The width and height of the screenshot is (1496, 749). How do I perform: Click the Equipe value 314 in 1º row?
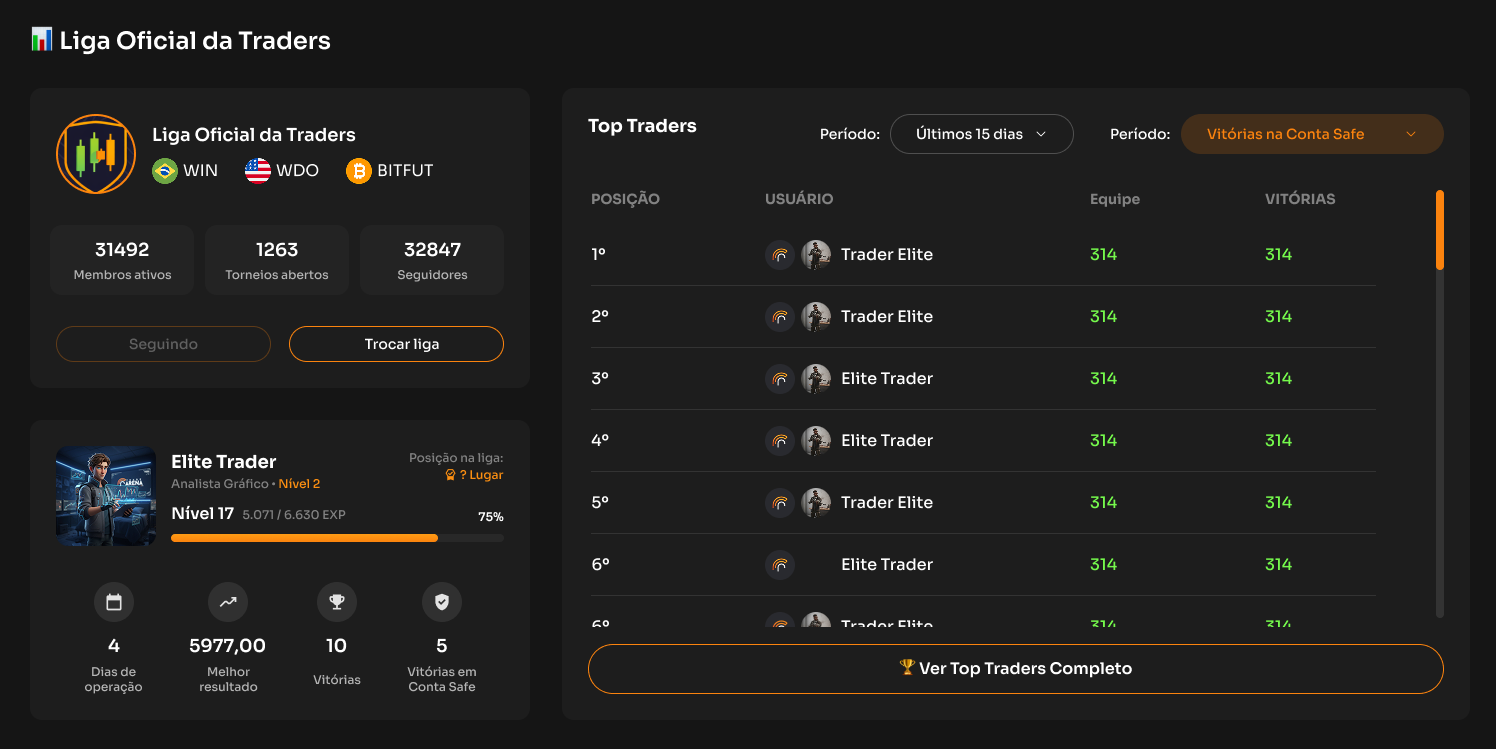coord(1103,255)
